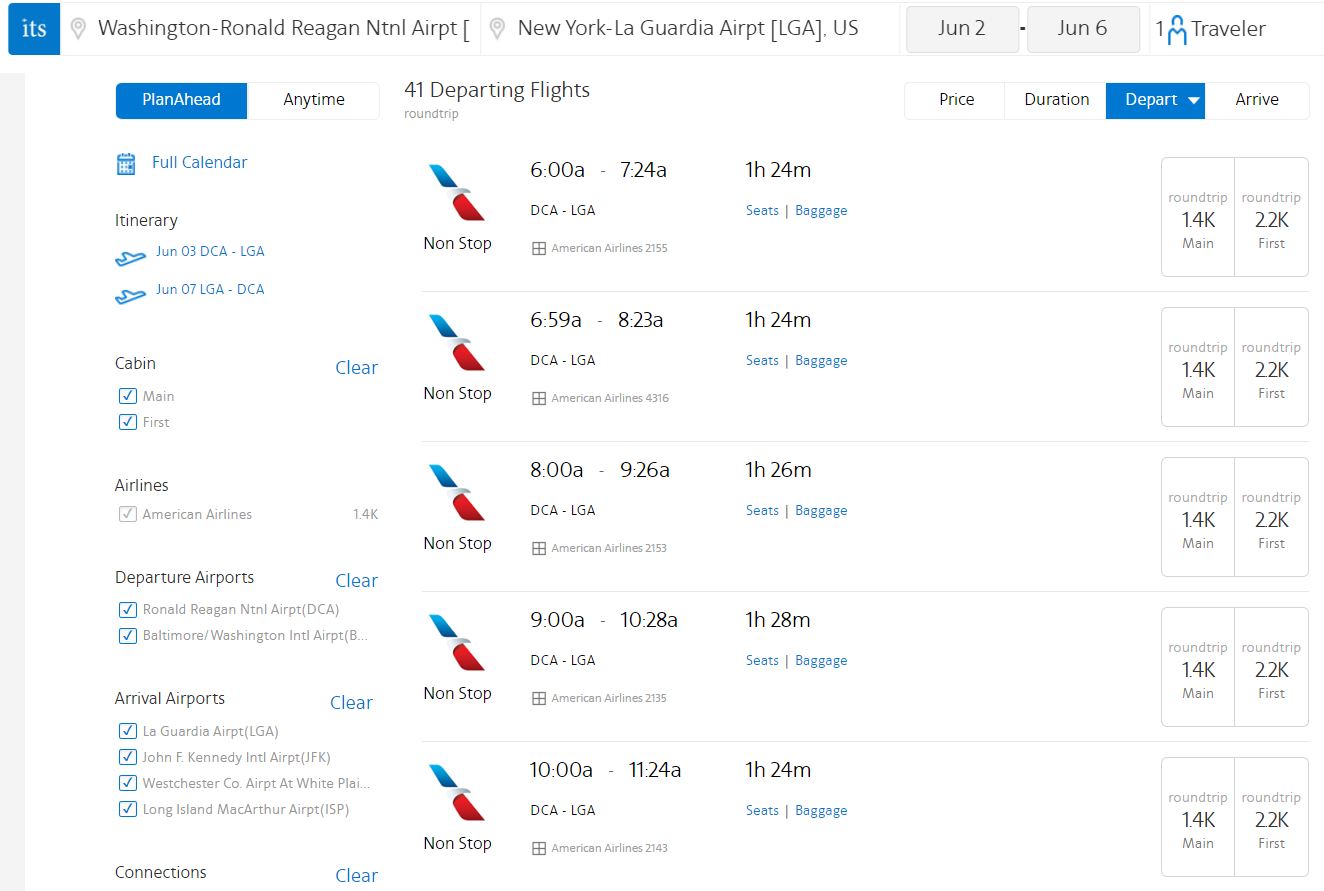Click the blue "its" logo
This screenshot has height=891, width=1324.
pyautogui.click(x=34, y=29)
